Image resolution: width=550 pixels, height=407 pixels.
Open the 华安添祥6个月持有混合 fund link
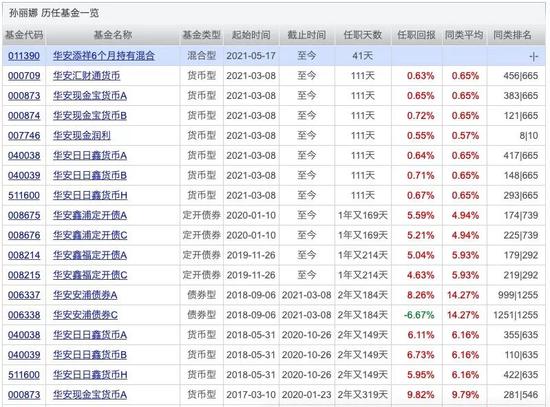tap(104, 56)
